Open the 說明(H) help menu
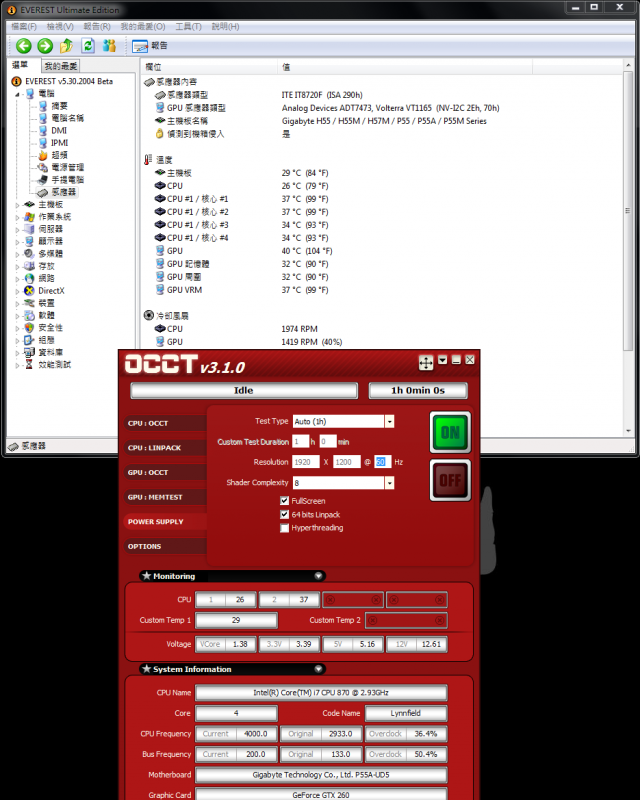640x801 pixels. [x=225, y=27]
